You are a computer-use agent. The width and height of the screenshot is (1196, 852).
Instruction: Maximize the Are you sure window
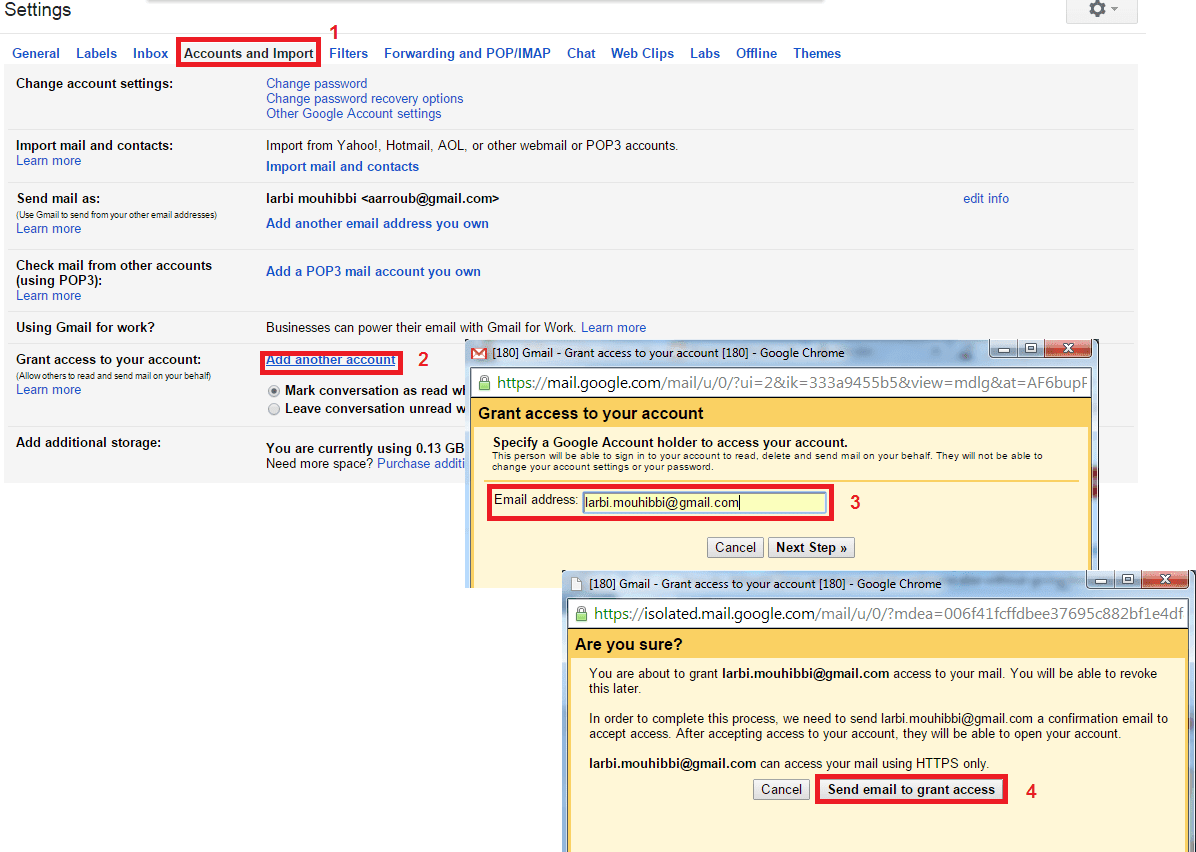pyautogui.click(x=1127, y=580)
